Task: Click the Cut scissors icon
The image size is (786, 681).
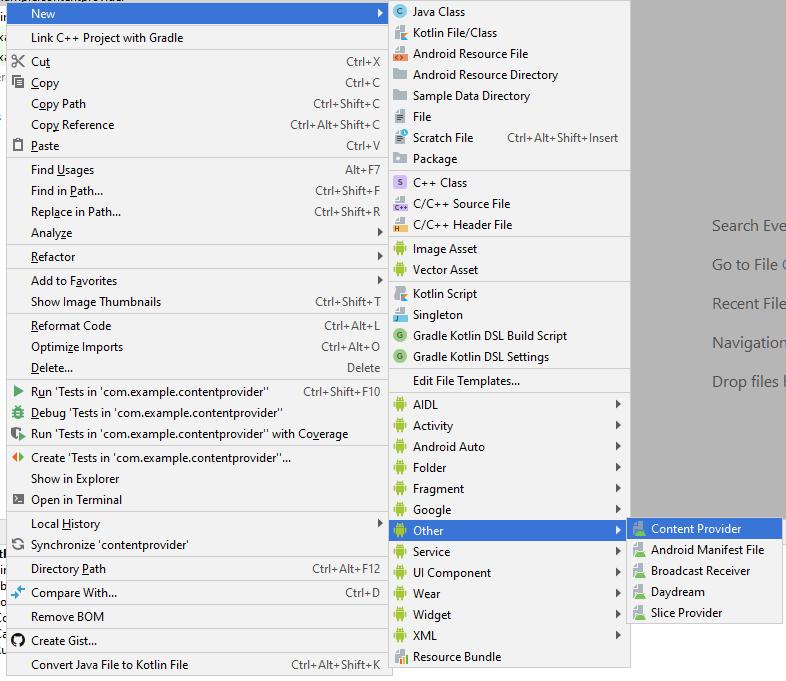Action: click(x=18, y=62)
